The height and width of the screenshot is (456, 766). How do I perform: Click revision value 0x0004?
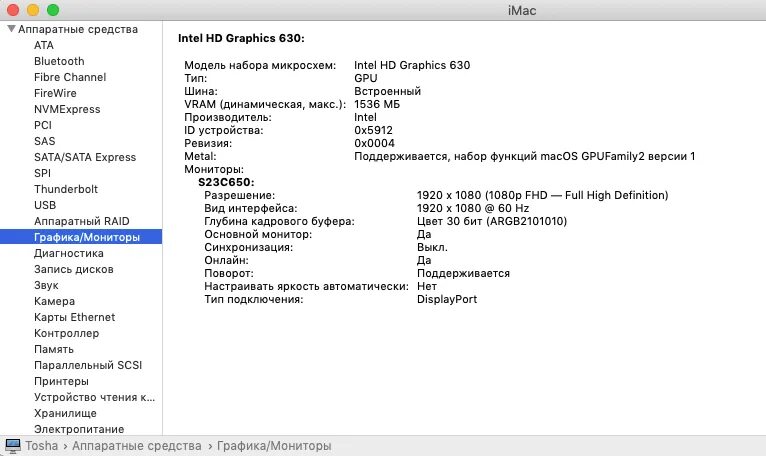tap(374, 143)
